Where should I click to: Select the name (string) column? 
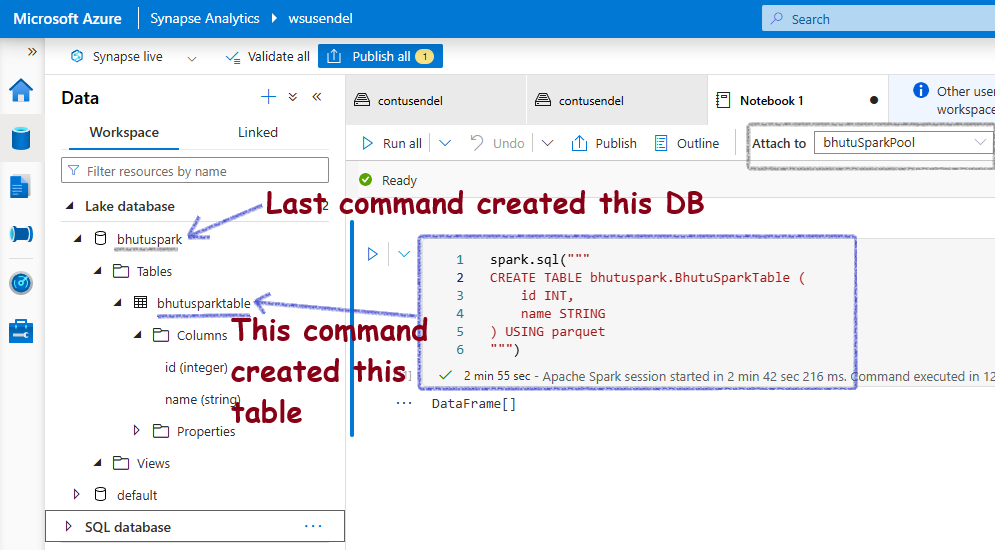202,400
